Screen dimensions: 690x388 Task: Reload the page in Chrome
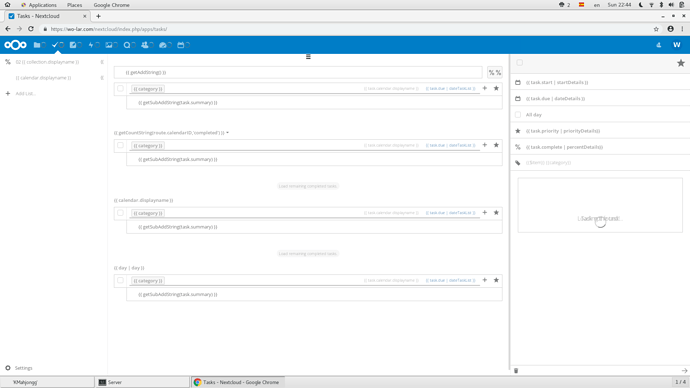coord(31,29)
